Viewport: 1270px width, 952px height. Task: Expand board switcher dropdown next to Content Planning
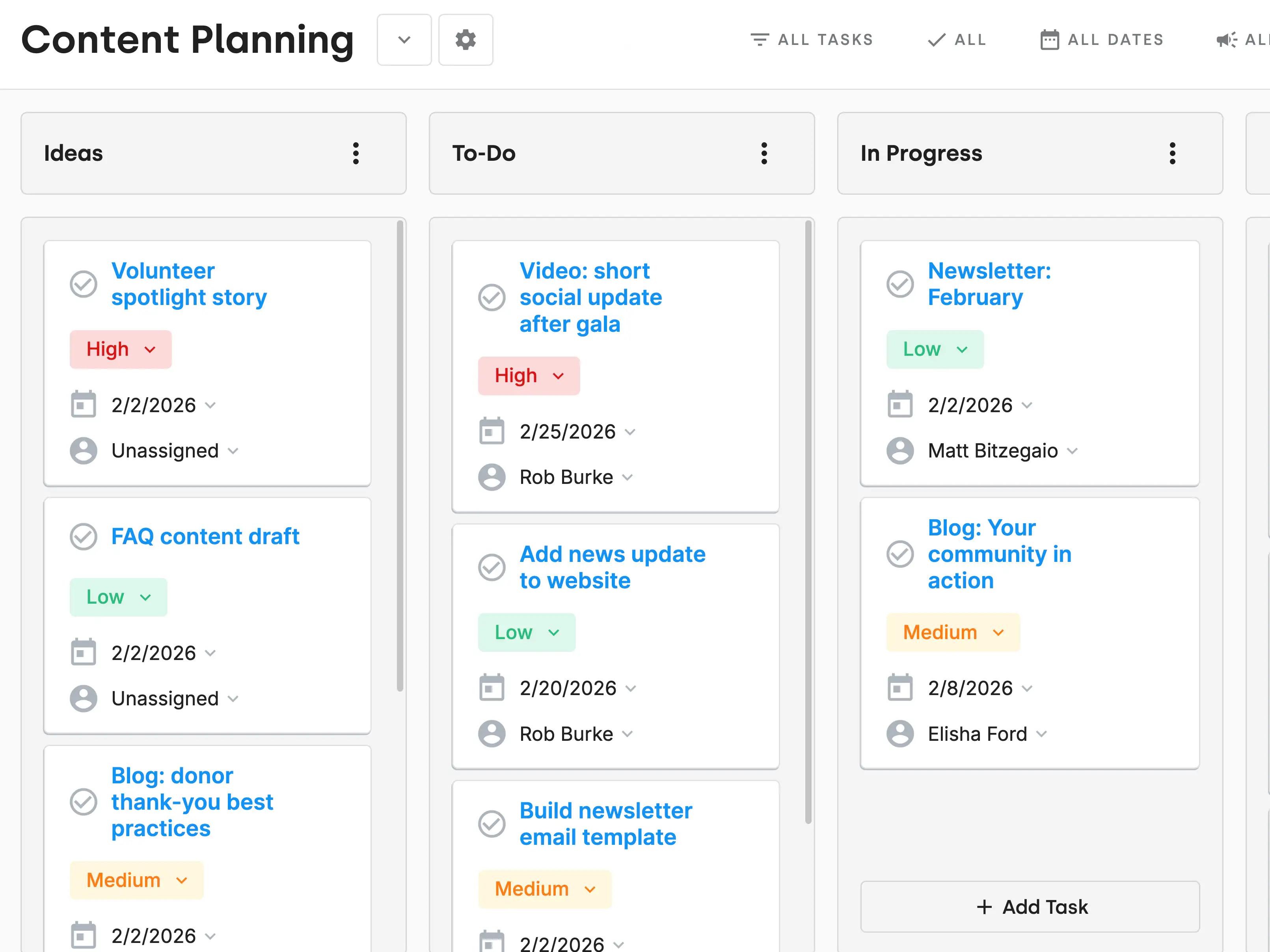click(x=404, y=40)
